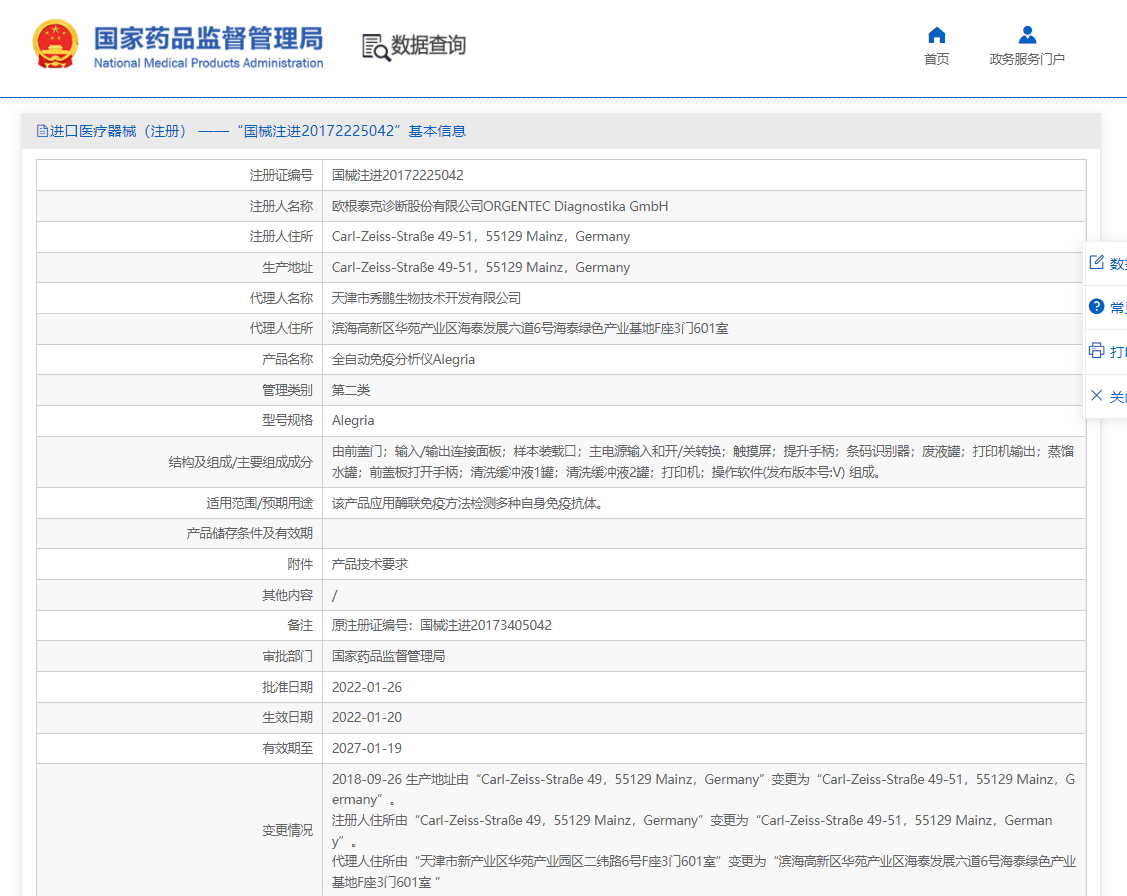1127x896 pixels.
Task: Click 代理人住所 address 滨海高新区 value
Action: pos(530,328)
